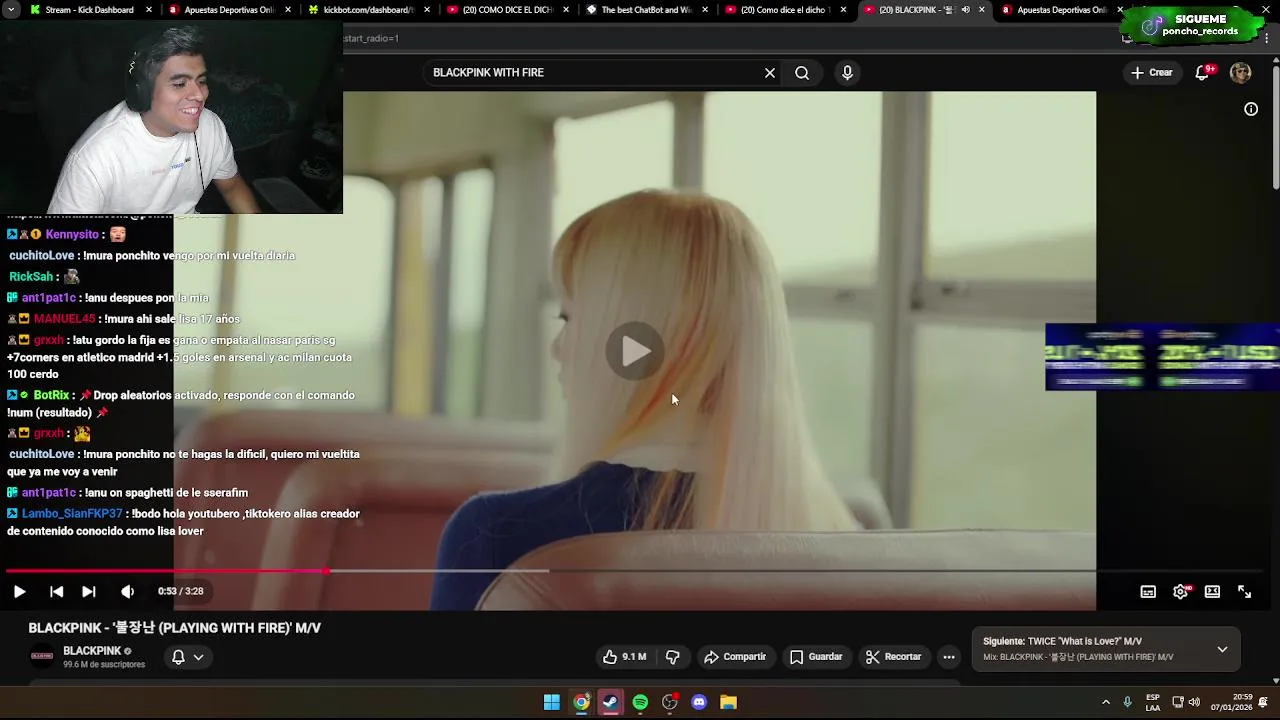1280x720 pixels.
Task: Mute audio icon on BLACKPINK tab
Action: [x=965, y=10]
